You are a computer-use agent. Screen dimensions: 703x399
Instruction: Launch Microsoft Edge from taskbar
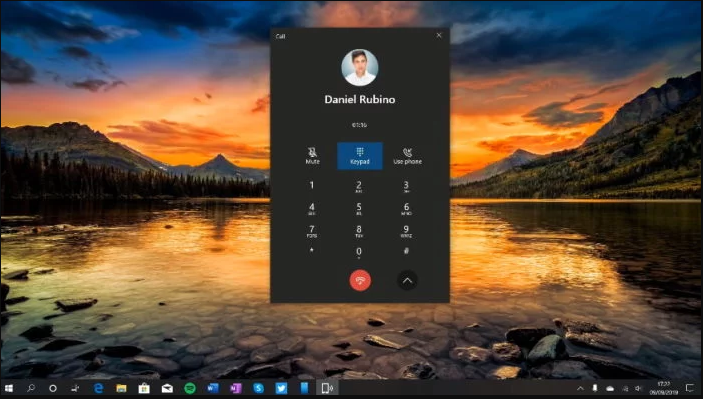tap(98, 388)
